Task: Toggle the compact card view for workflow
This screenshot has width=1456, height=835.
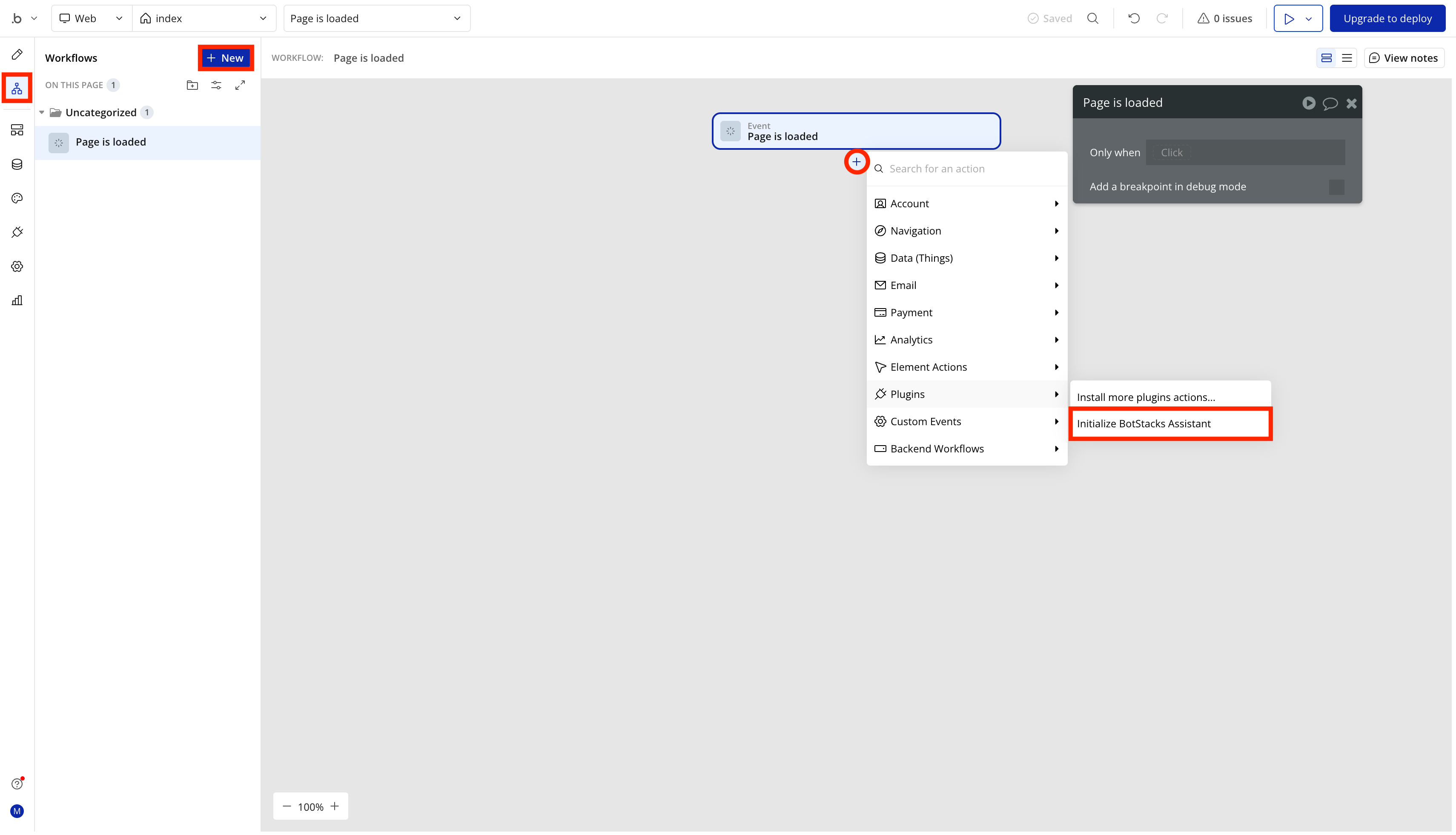Action: click(1326, 57)
